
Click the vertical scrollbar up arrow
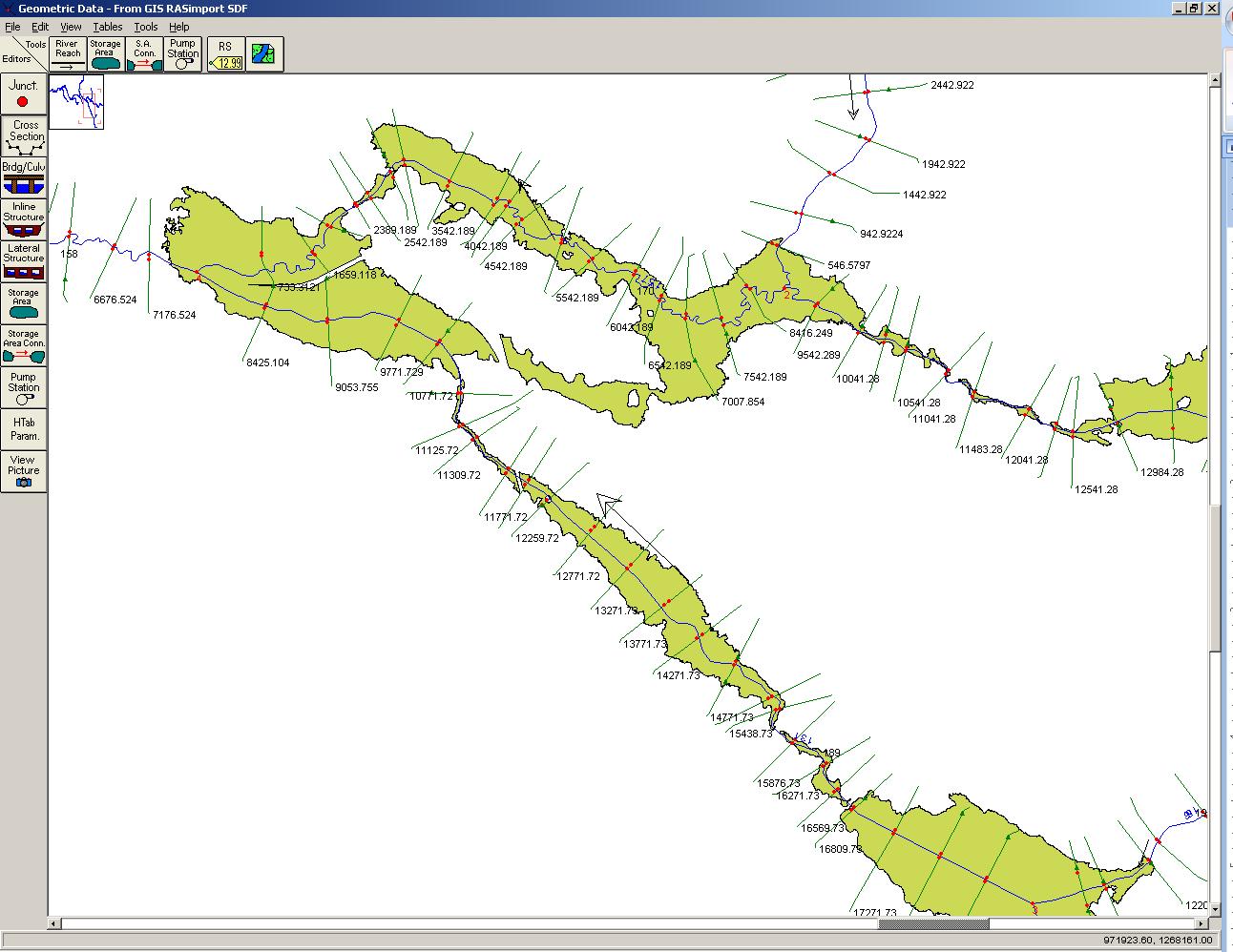click(1214, 81)
